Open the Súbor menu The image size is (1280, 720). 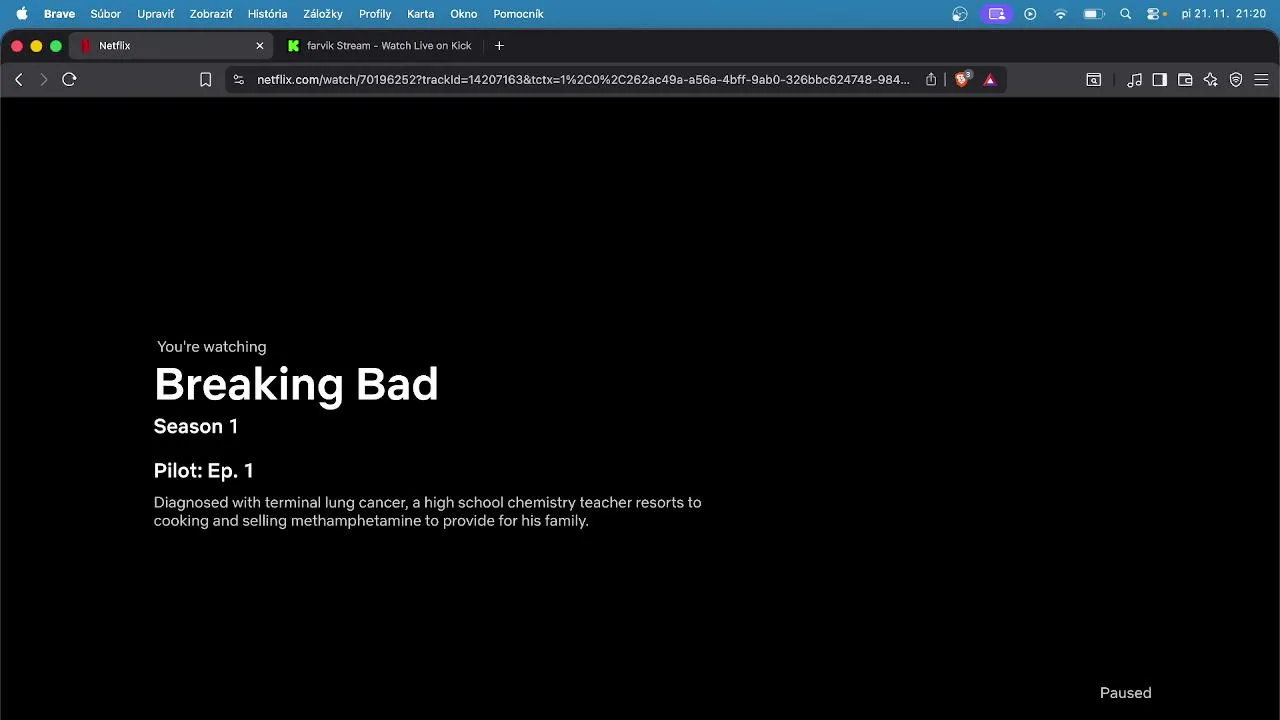106,14
